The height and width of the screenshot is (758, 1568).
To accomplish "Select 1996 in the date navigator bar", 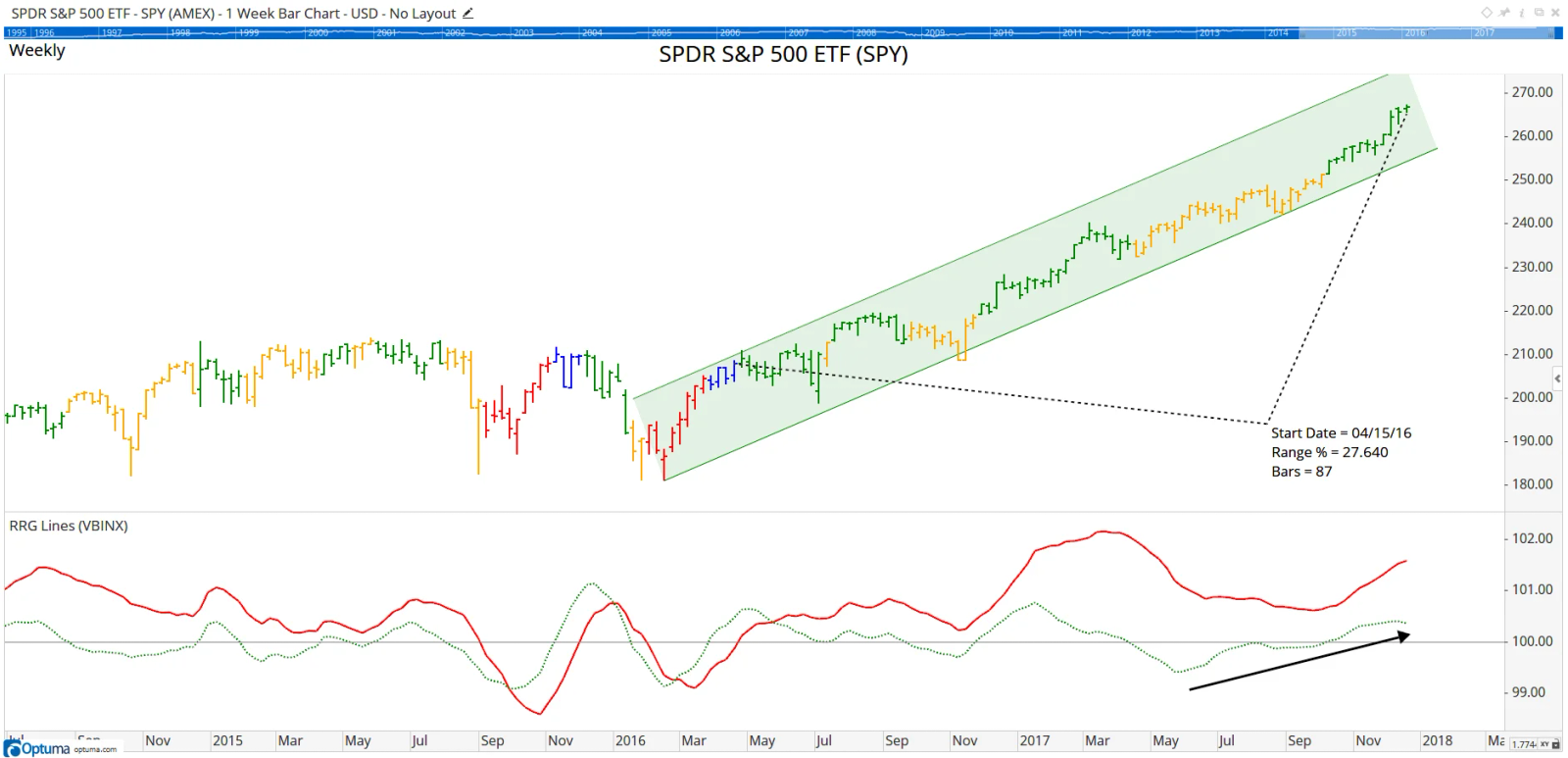I will coord(45,32).
